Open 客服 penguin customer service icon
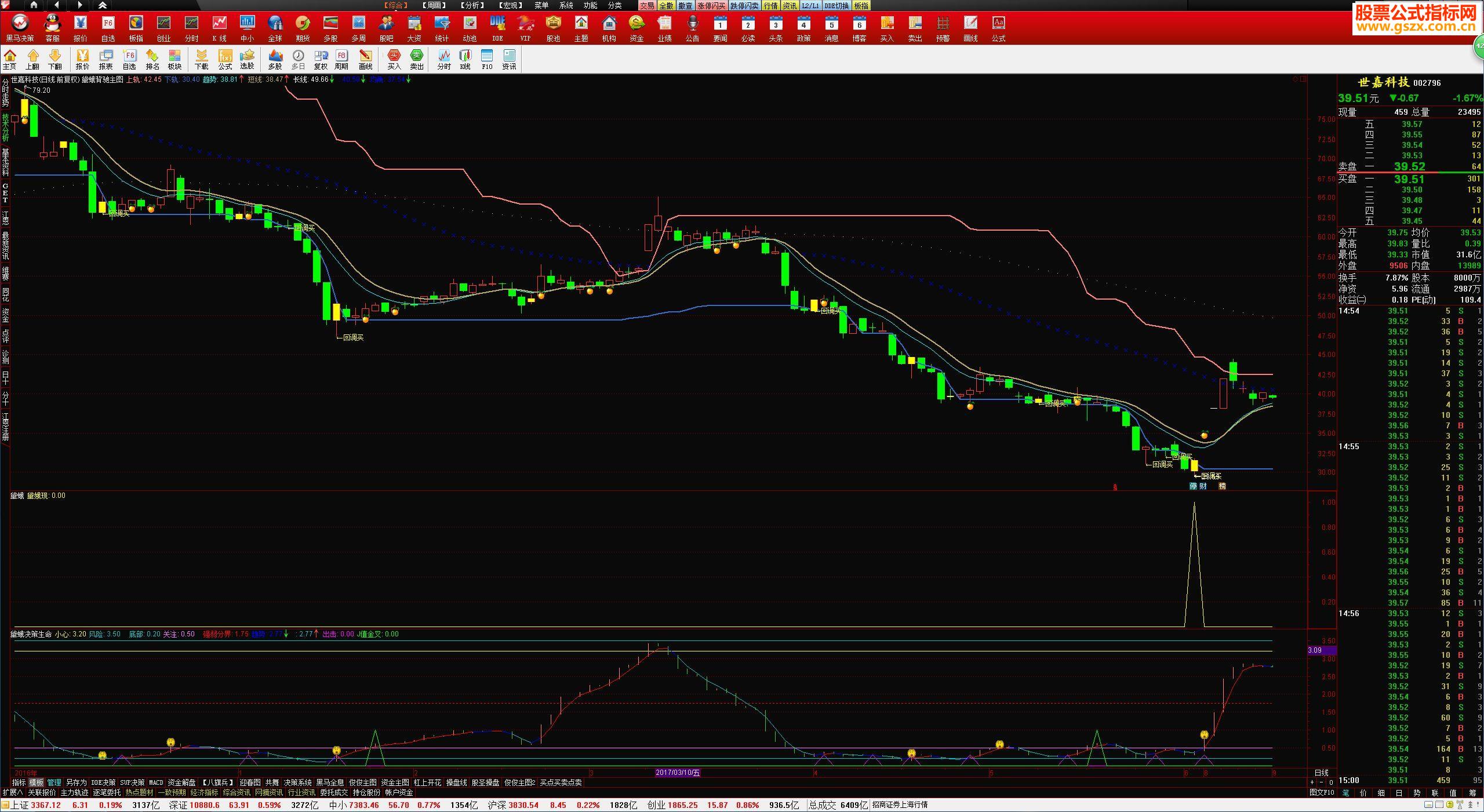 point(52,28)
